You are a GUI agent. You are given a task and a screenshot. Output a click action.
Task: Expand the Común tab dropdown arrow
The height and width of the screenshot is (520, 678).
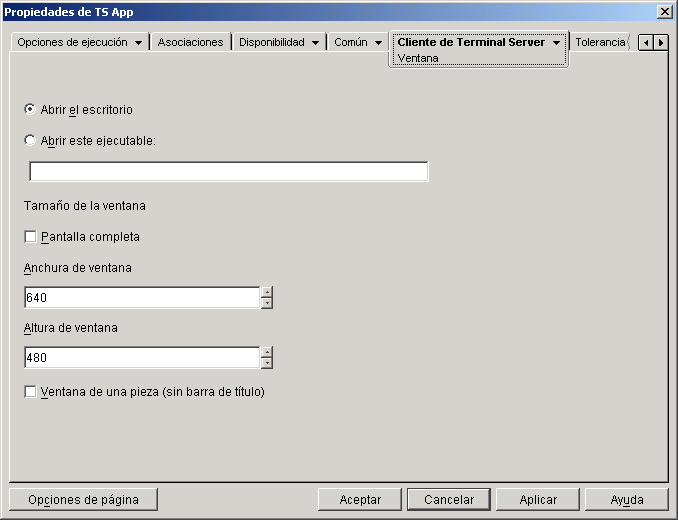[x=378, y=43]
